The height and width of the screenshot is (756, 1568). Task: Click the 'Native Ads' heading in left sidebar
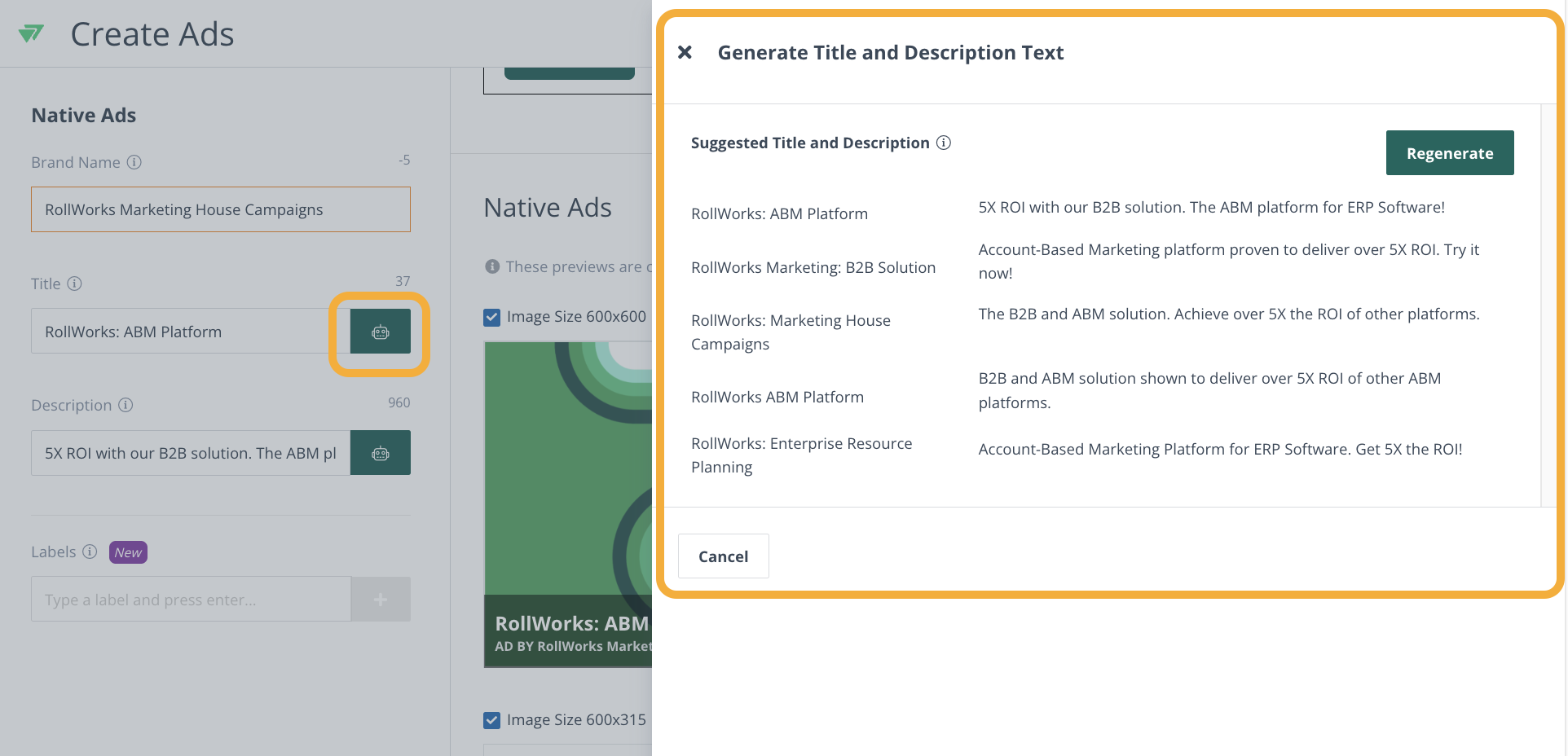point(84,116)
